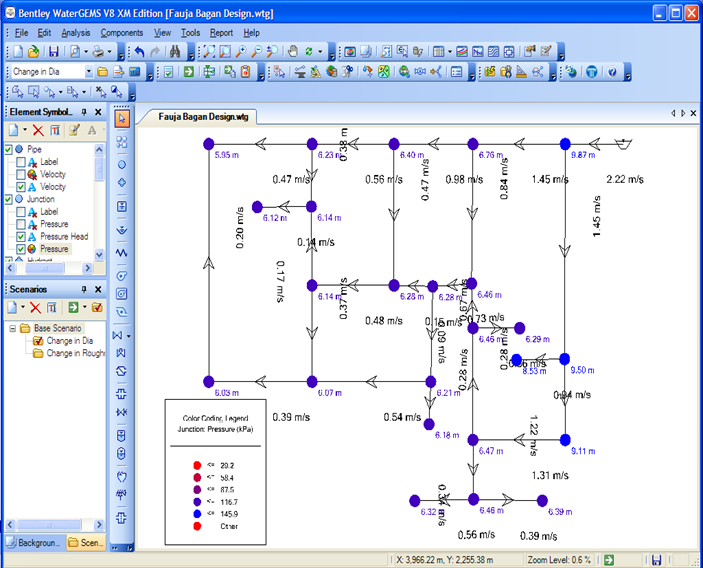The image size is (703, 568).
Task: Close the Scenarios panel
Action: click(x=98, y=288)
